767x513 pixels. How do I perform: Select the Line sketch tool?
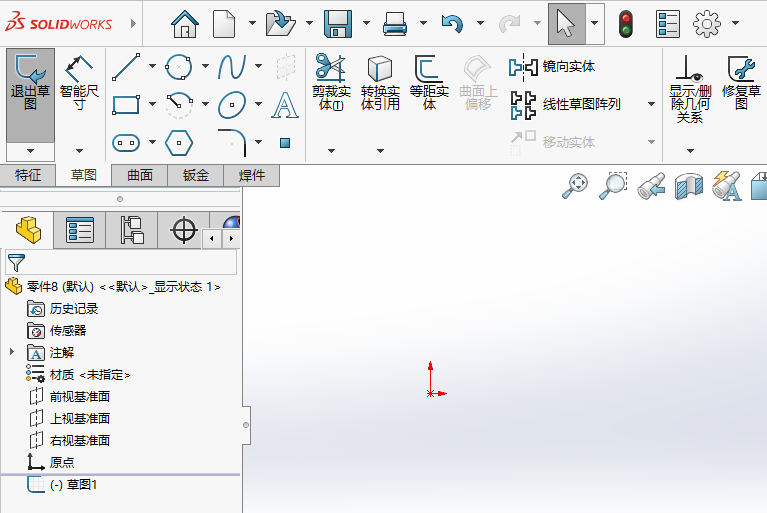[x=126, y=67]
